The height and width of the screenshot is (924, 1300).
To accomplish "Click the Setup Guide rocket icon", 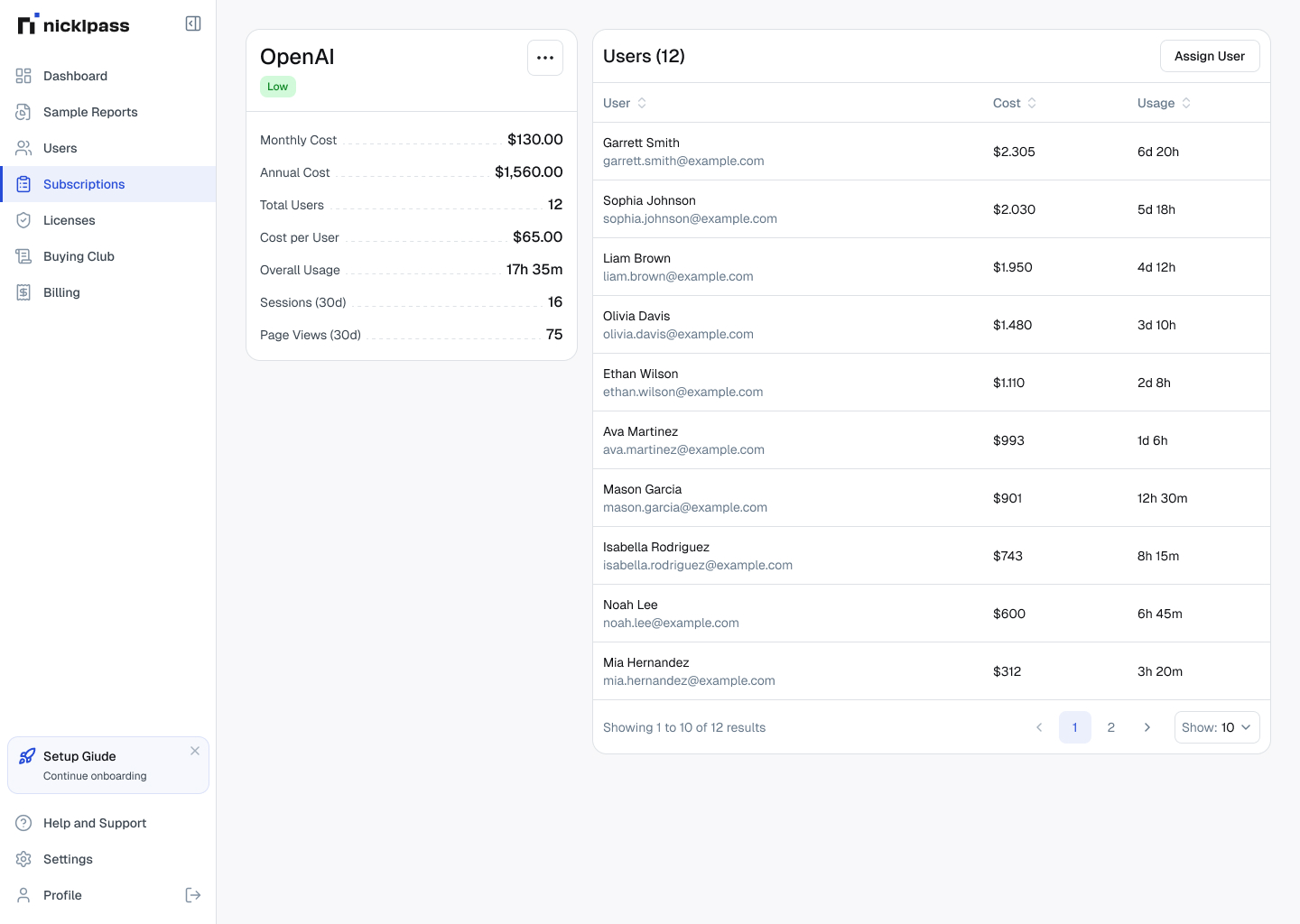I will (x=27, y=756).
